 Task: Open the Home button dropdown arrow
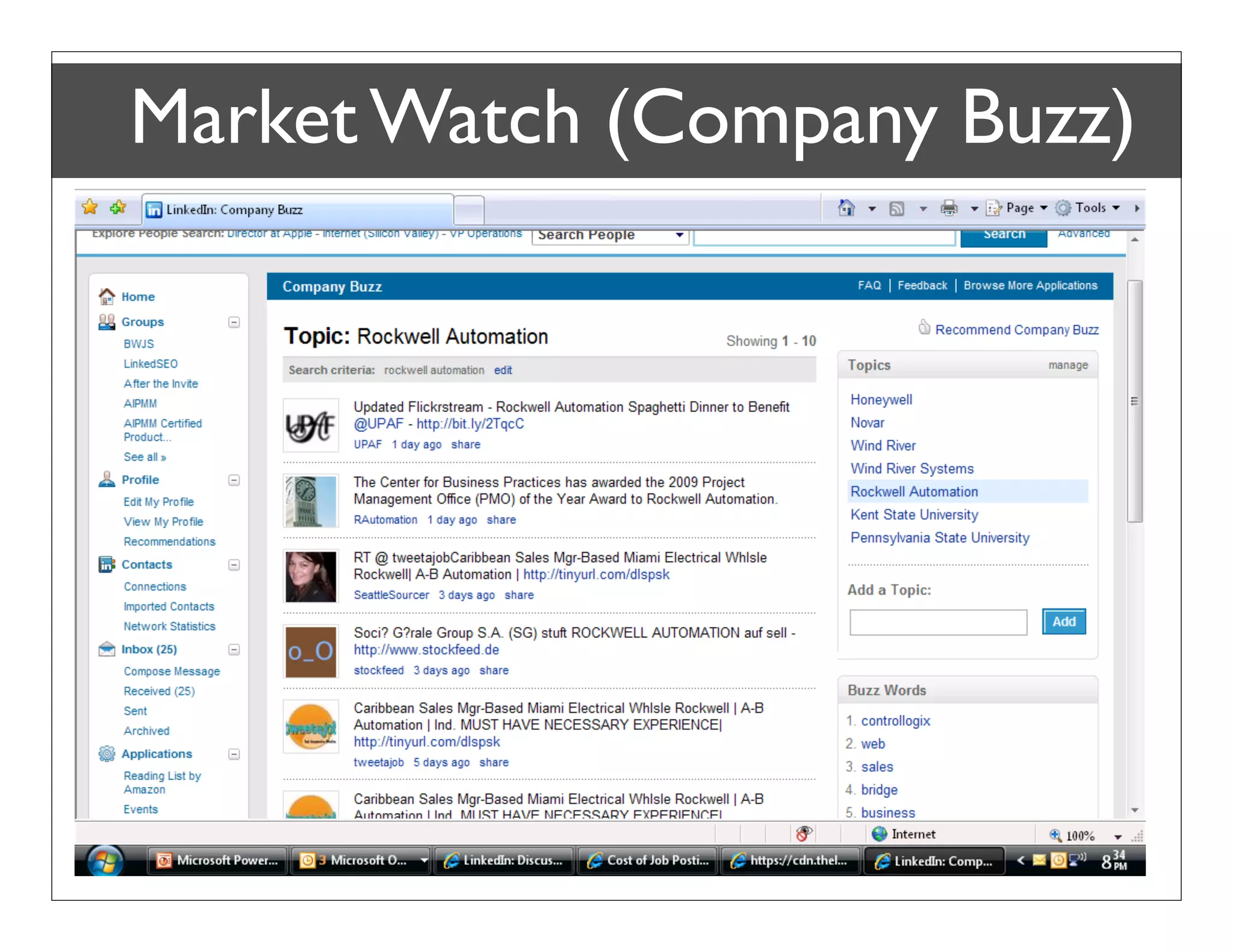(872, 209)
